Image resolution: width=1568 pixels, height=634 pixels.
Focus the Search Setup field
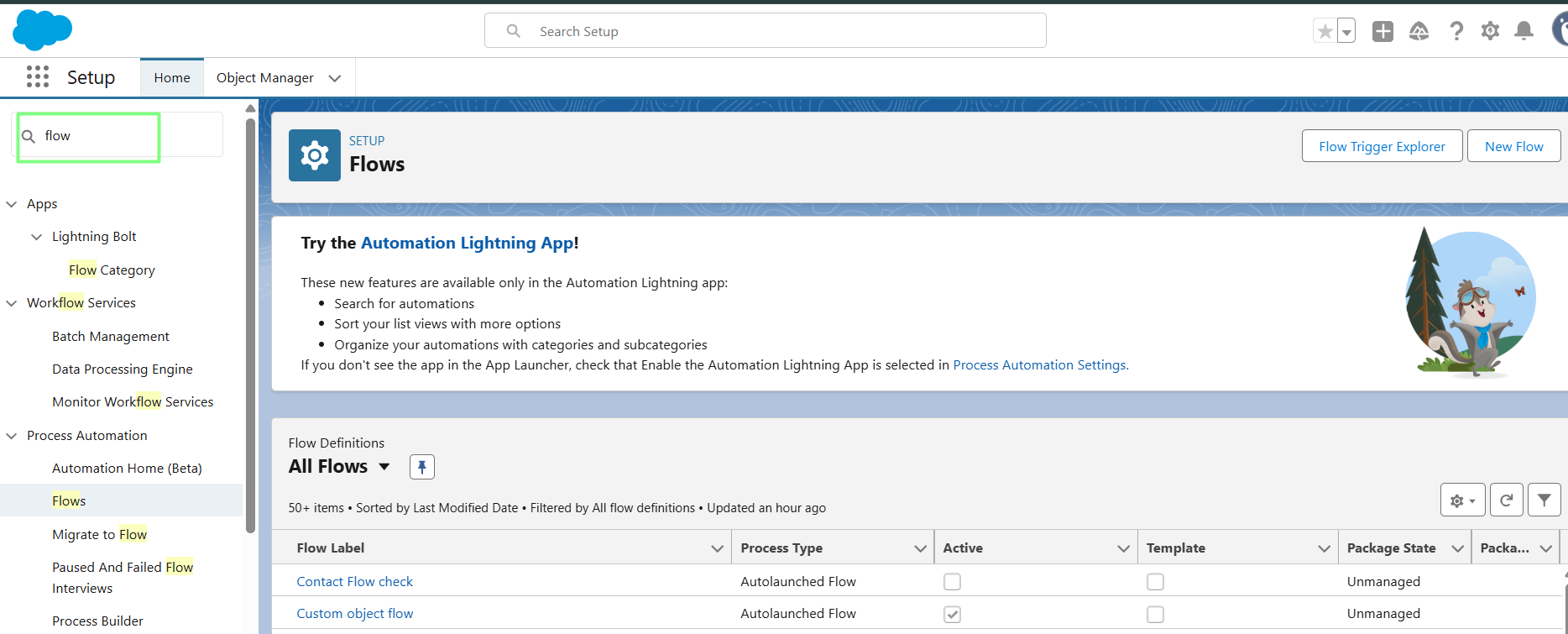766,31
